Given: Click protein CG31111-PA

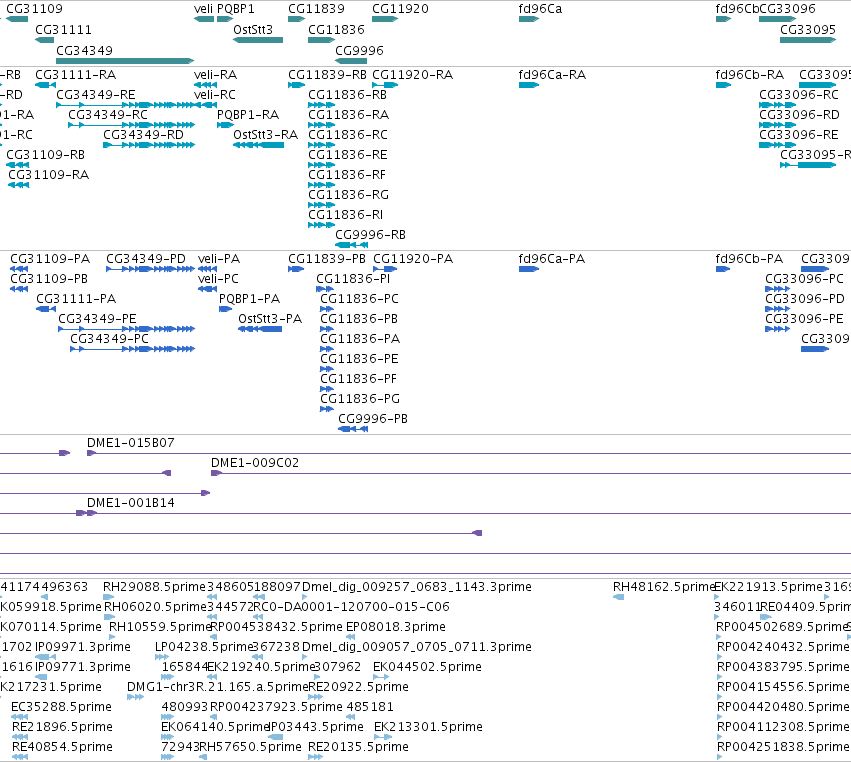Looking at the screenshot, I should pyautogui.click(x=76, y=299).
